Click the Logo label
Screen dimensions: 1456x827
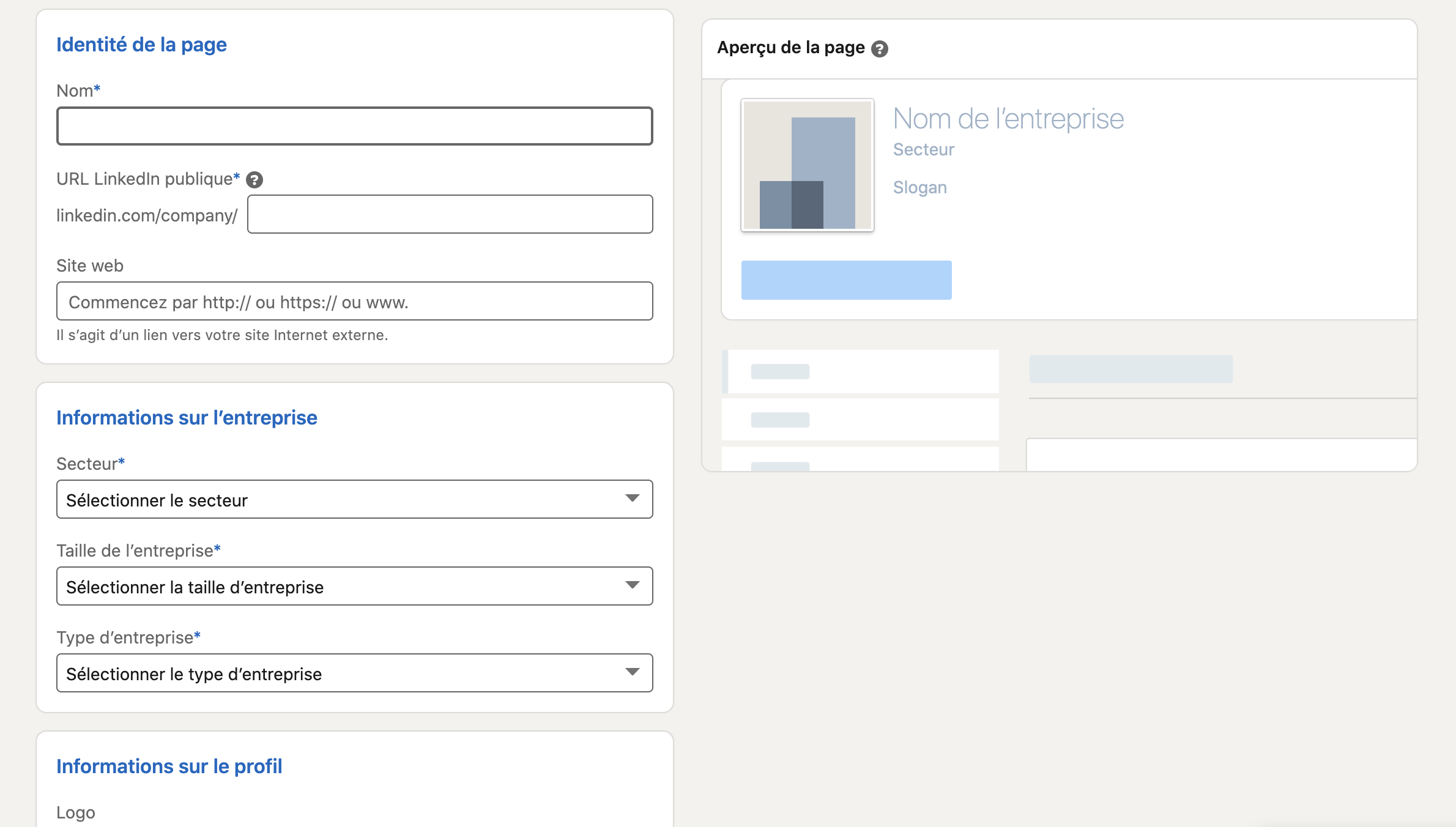(76, 813)
